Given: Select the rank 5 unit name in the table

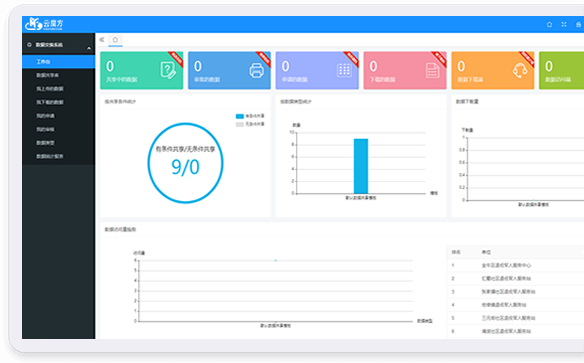Looking at the screenshot, I should pyautogui.click(x=508, y=318).
